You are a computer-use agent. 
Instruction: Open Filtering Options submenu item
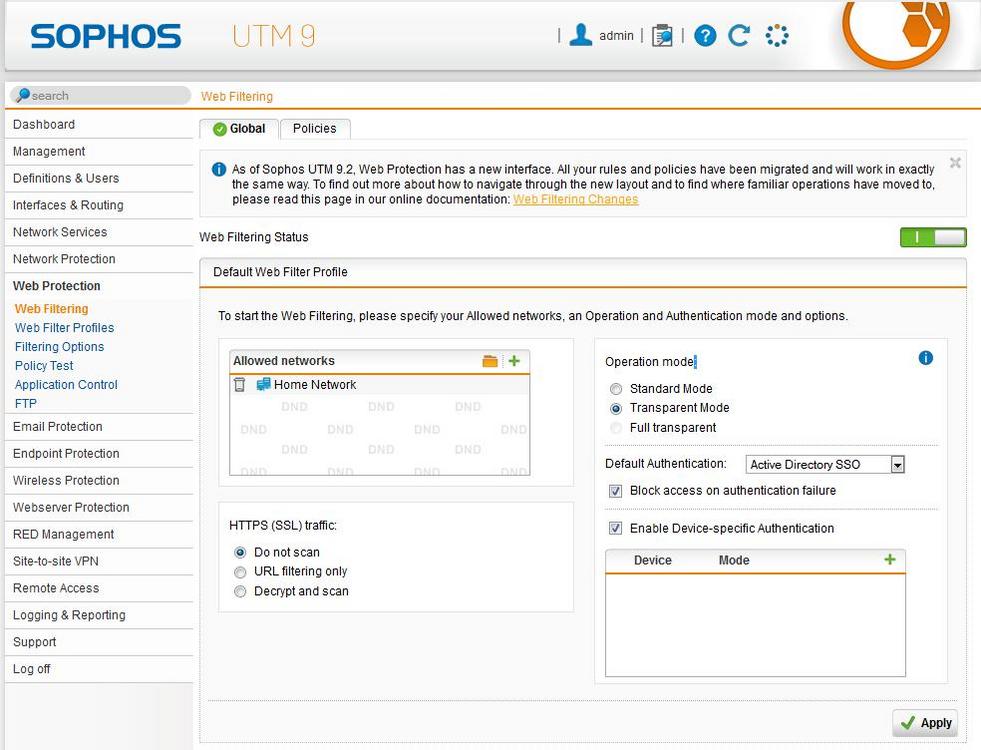coord(59,347)
